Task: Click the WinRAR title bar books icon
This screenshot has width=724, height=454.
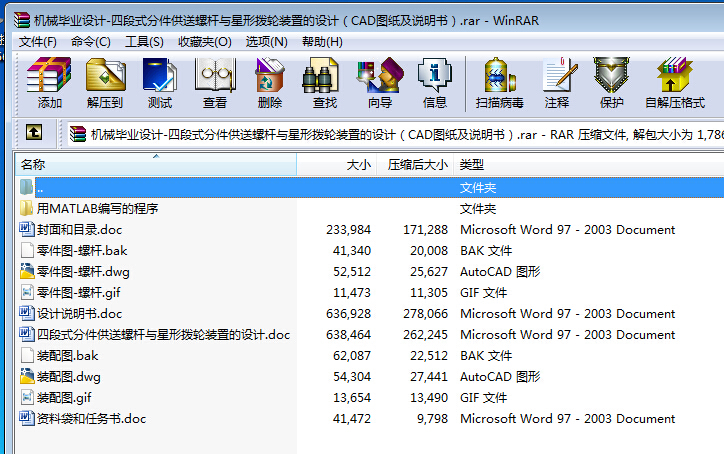Action: tap(22, 20)
